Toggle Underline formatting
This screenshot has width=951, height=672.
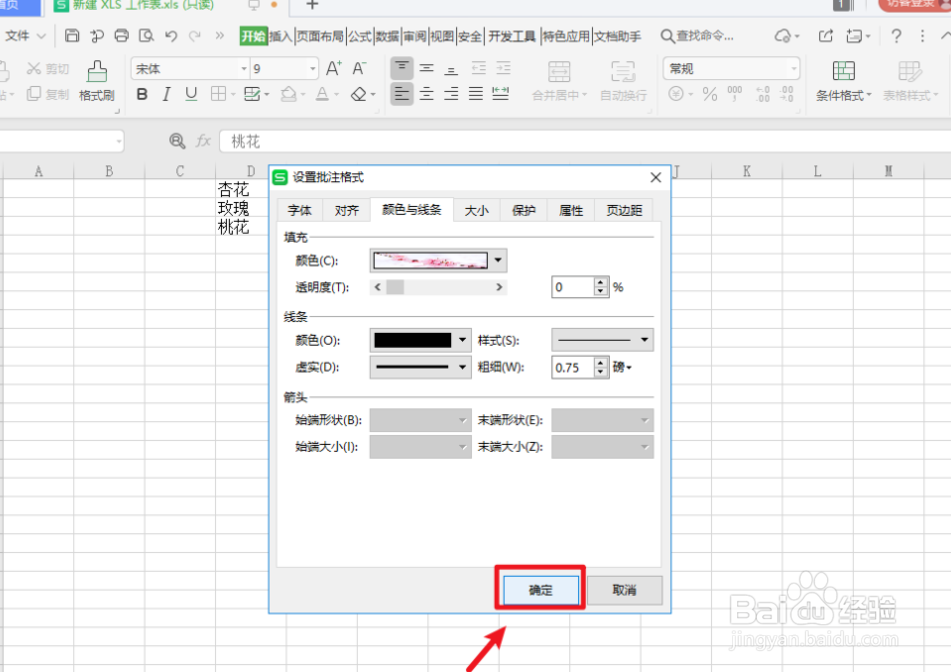tap(191, 94)
